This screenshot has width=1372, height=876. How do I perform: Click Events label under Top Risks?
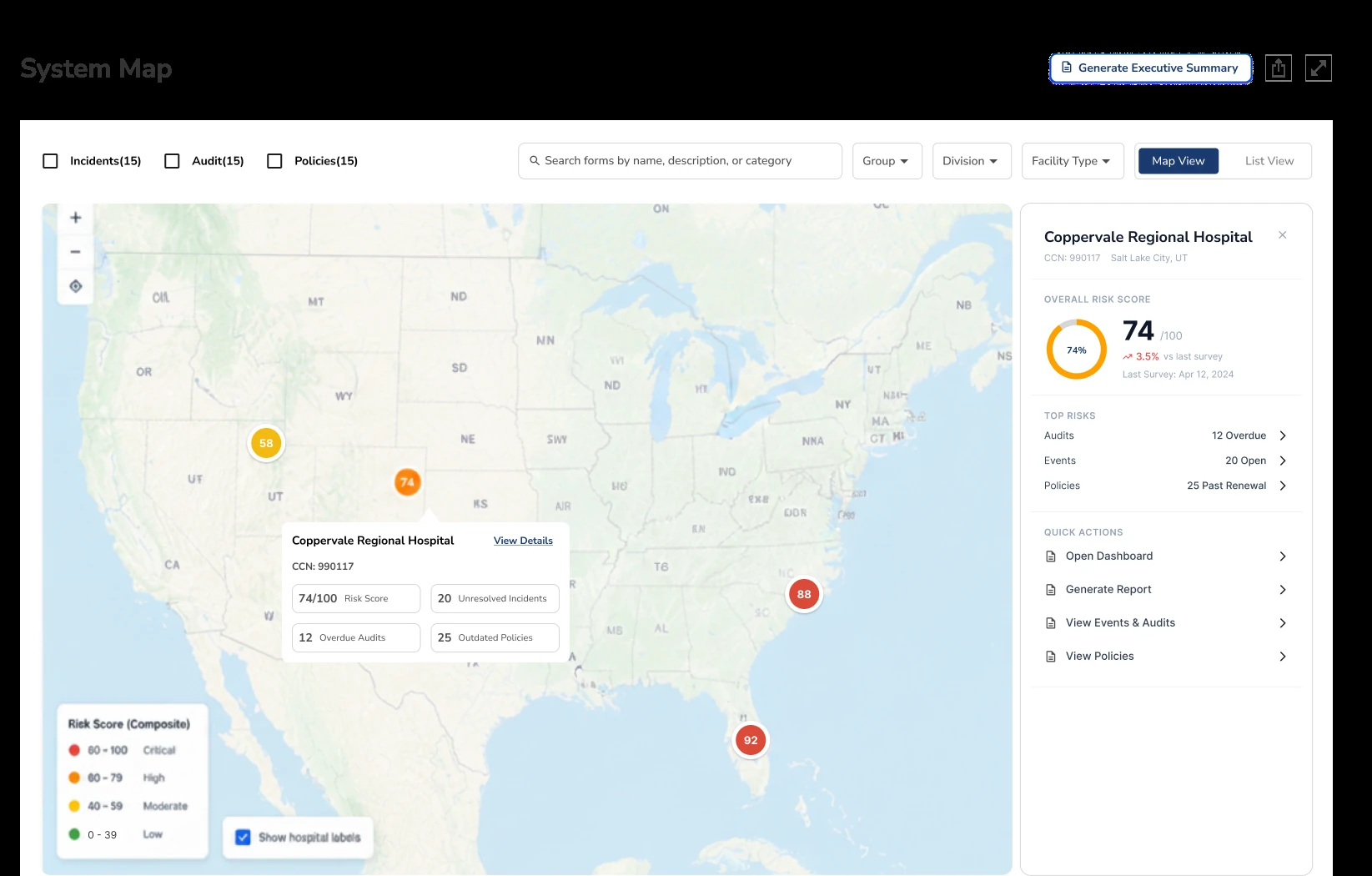[x=1060, y=461]
